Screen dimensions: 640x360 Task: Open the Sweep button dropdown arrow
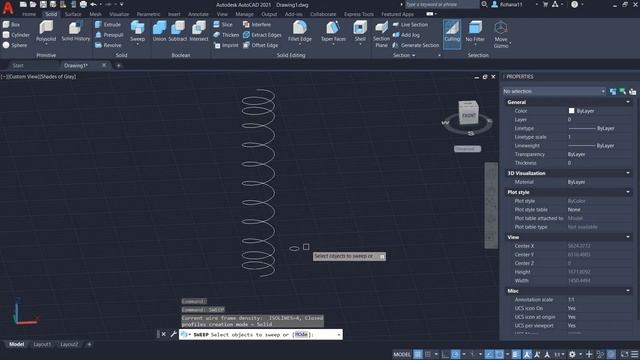click(138, 44)
